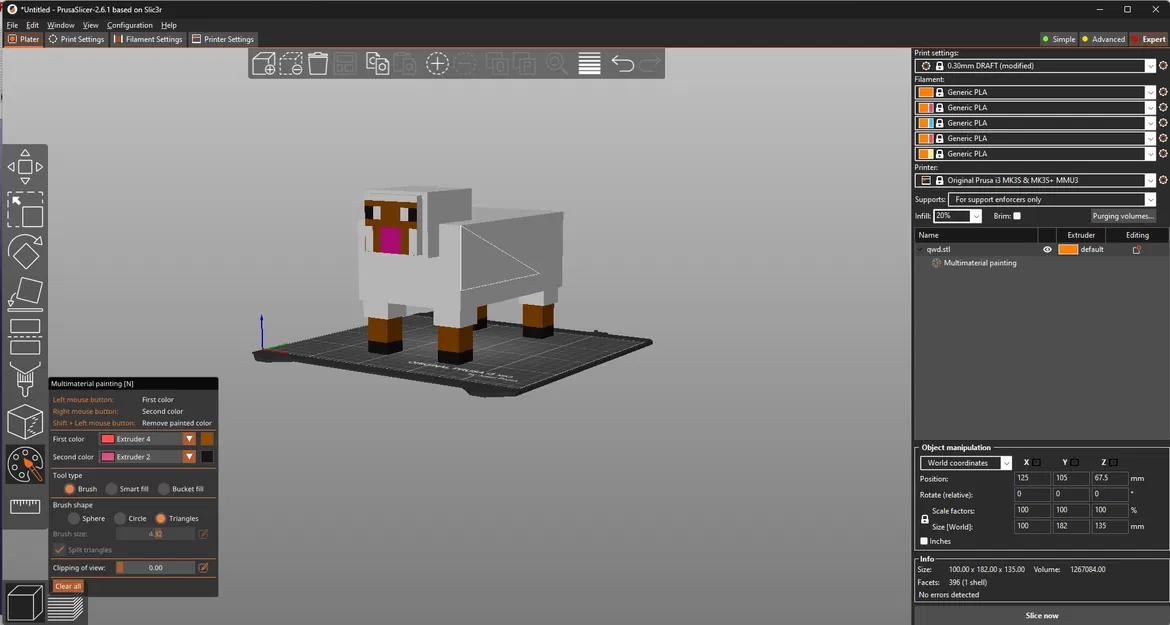The width and height of the screenshot is (1170, 625).
Task: Click the Add object toolbar icon
Action: click(x=263, y=63)
